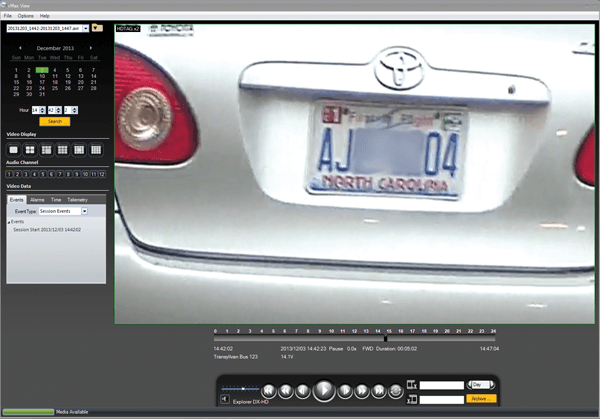Screen dimensions: 600x419
Task: Select December 31 in the calendar
Action: (x=42, y=94)
